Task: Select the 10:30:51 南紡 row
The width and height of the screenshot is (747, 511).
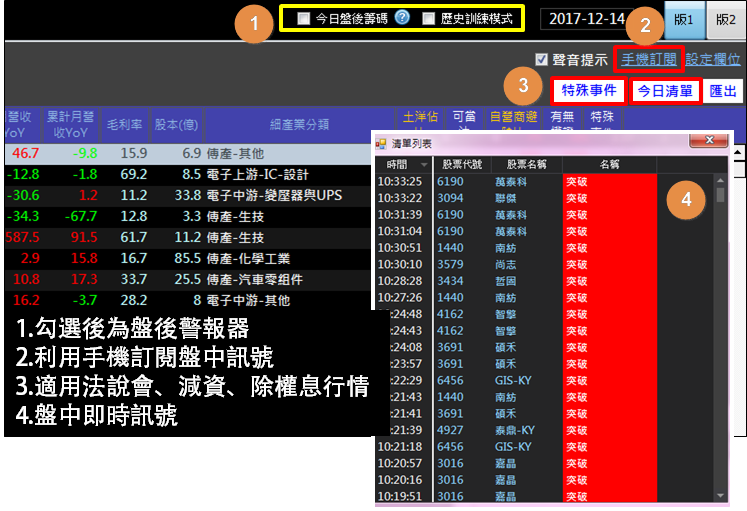Action: tap(545, 248)
